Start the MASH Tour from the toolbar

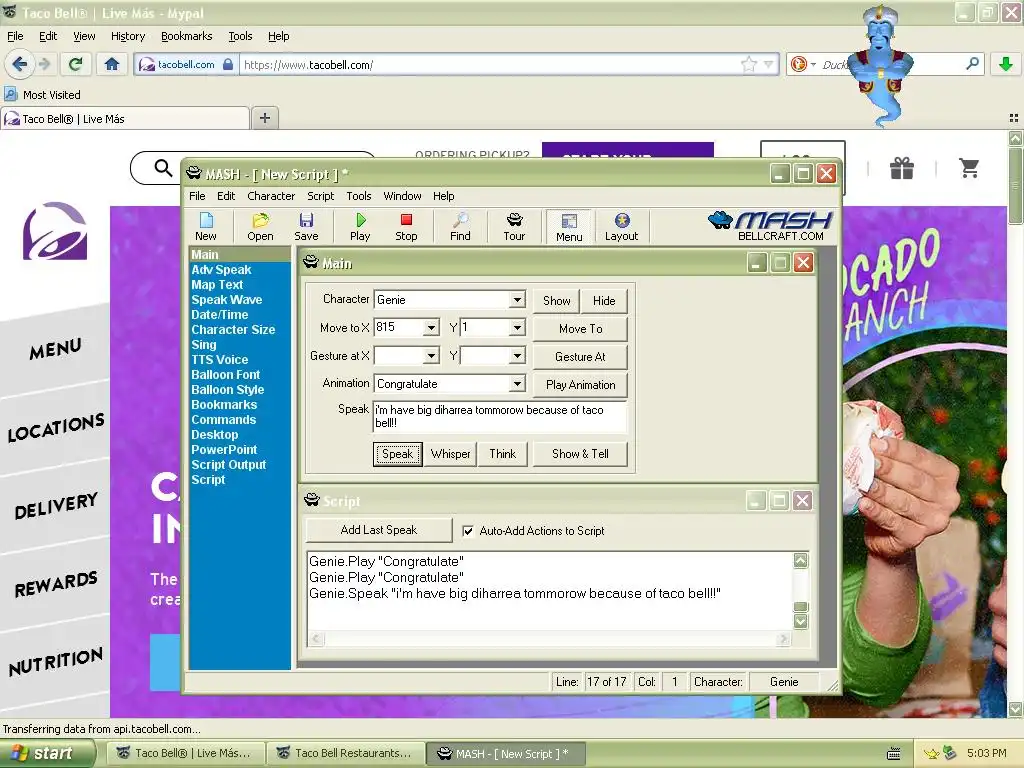(514, 227)
